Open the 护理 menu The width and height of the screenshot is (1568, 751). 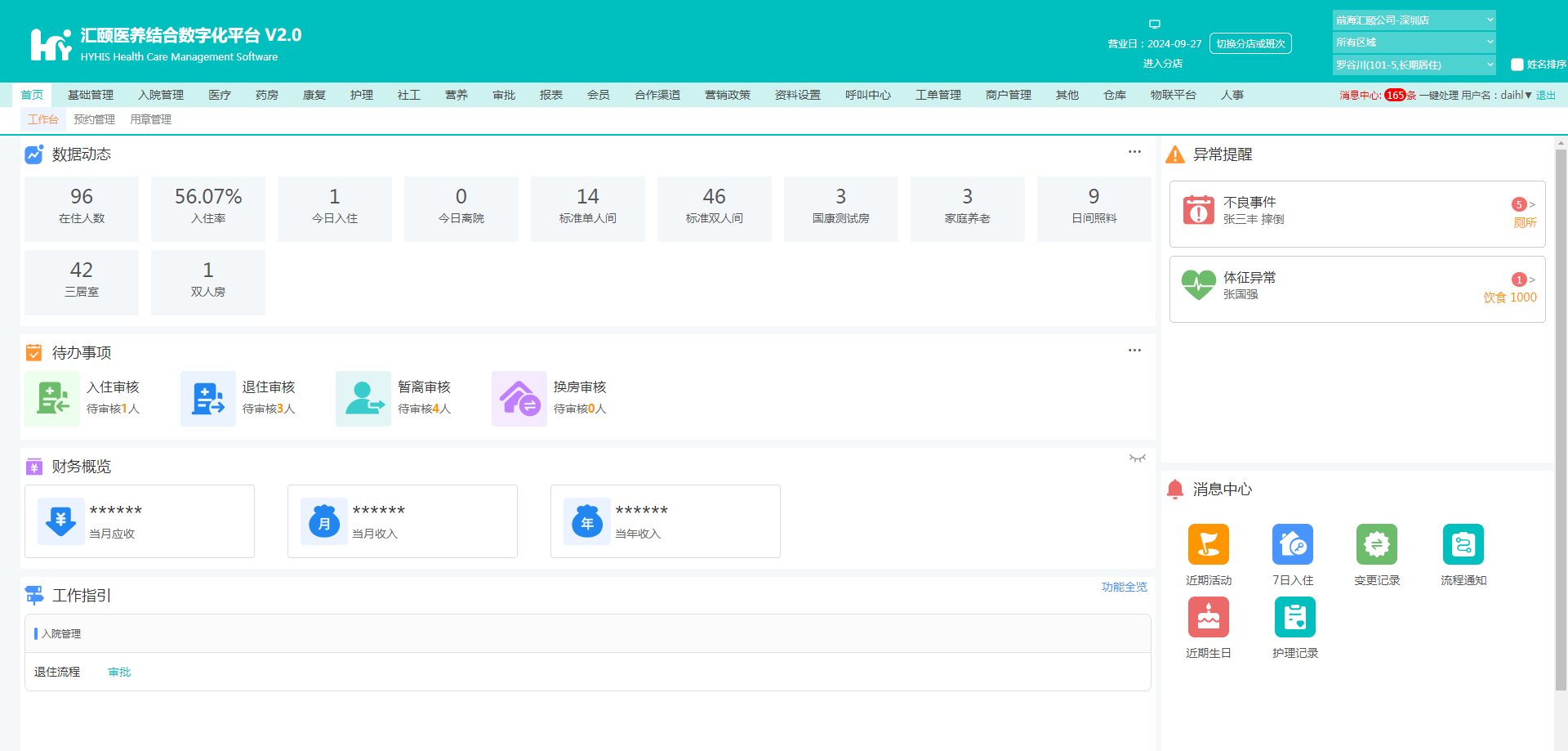(361, 95)
